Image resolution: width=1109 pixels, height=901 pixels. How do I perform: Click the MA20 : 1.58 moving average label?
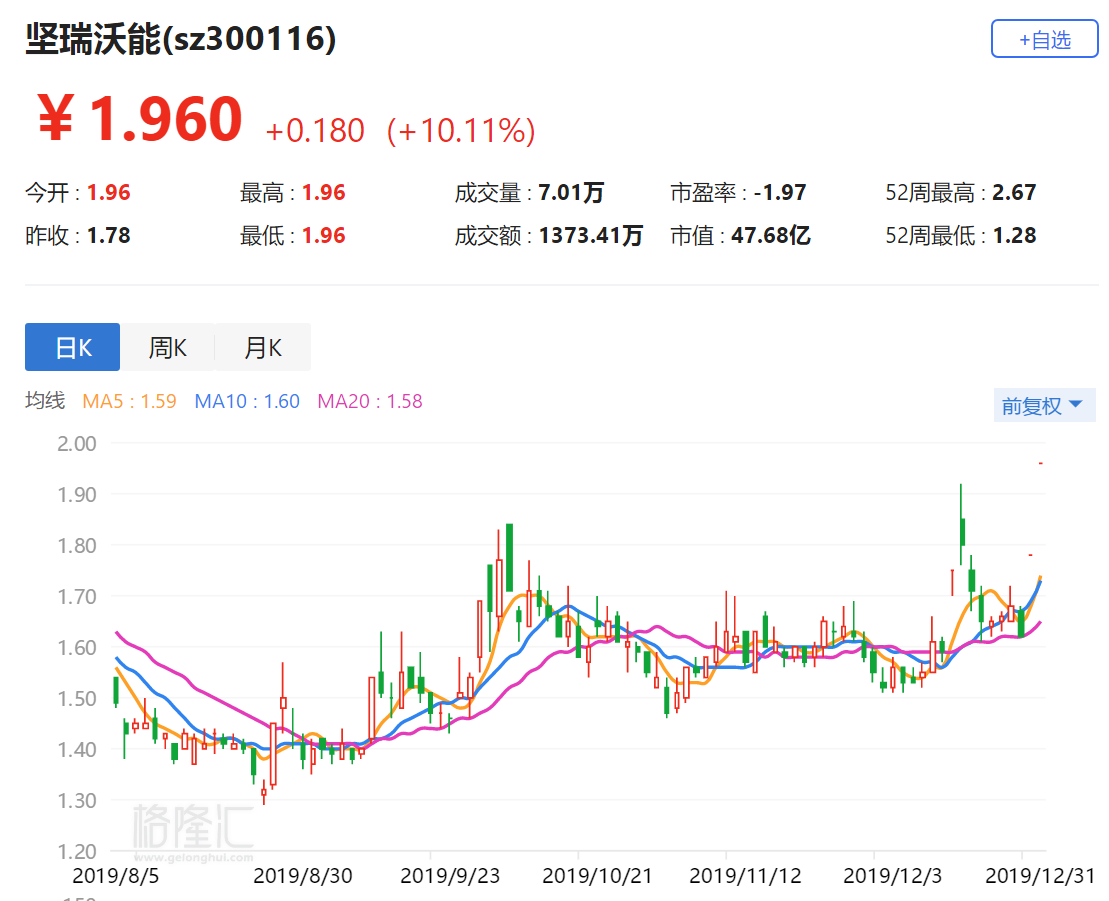point(370,402)
